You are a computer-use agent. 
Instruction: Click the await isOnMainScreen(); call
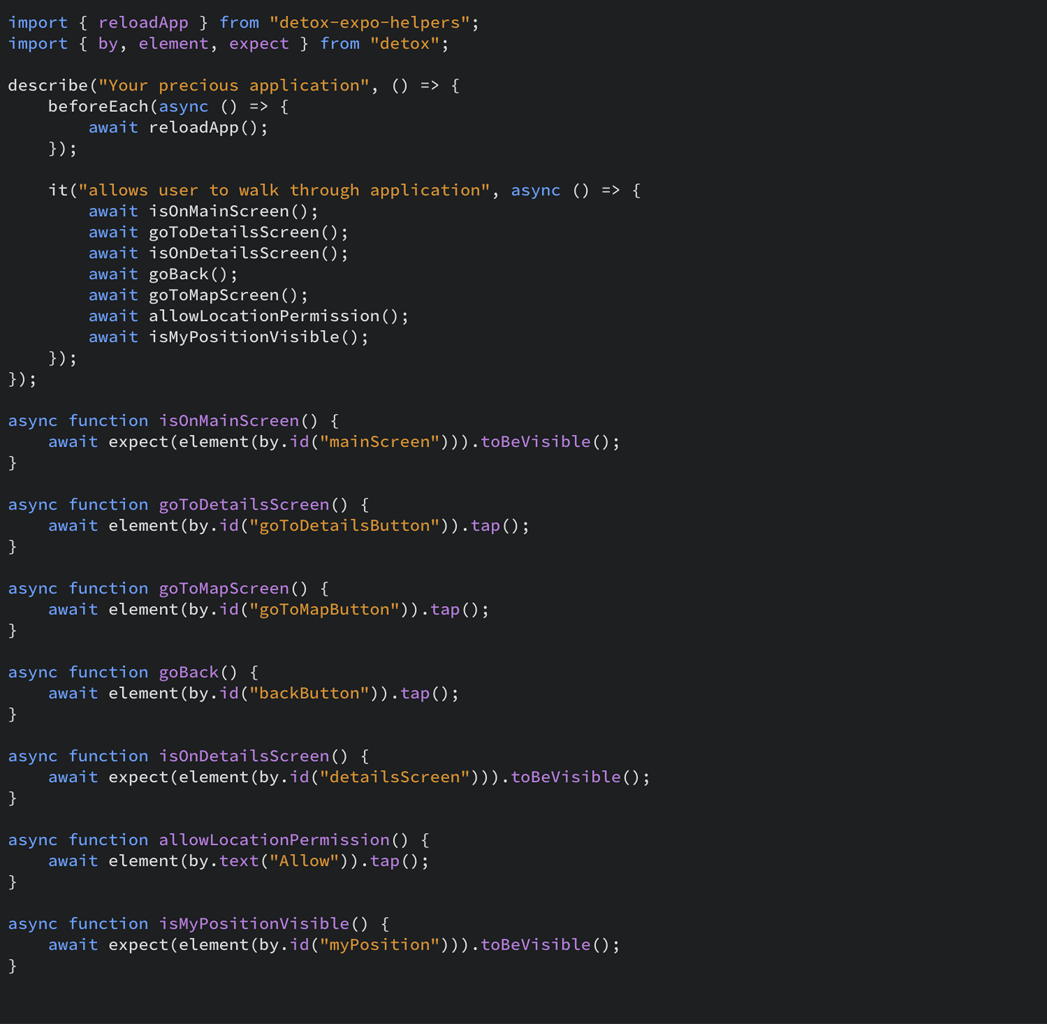pos(204,211)
